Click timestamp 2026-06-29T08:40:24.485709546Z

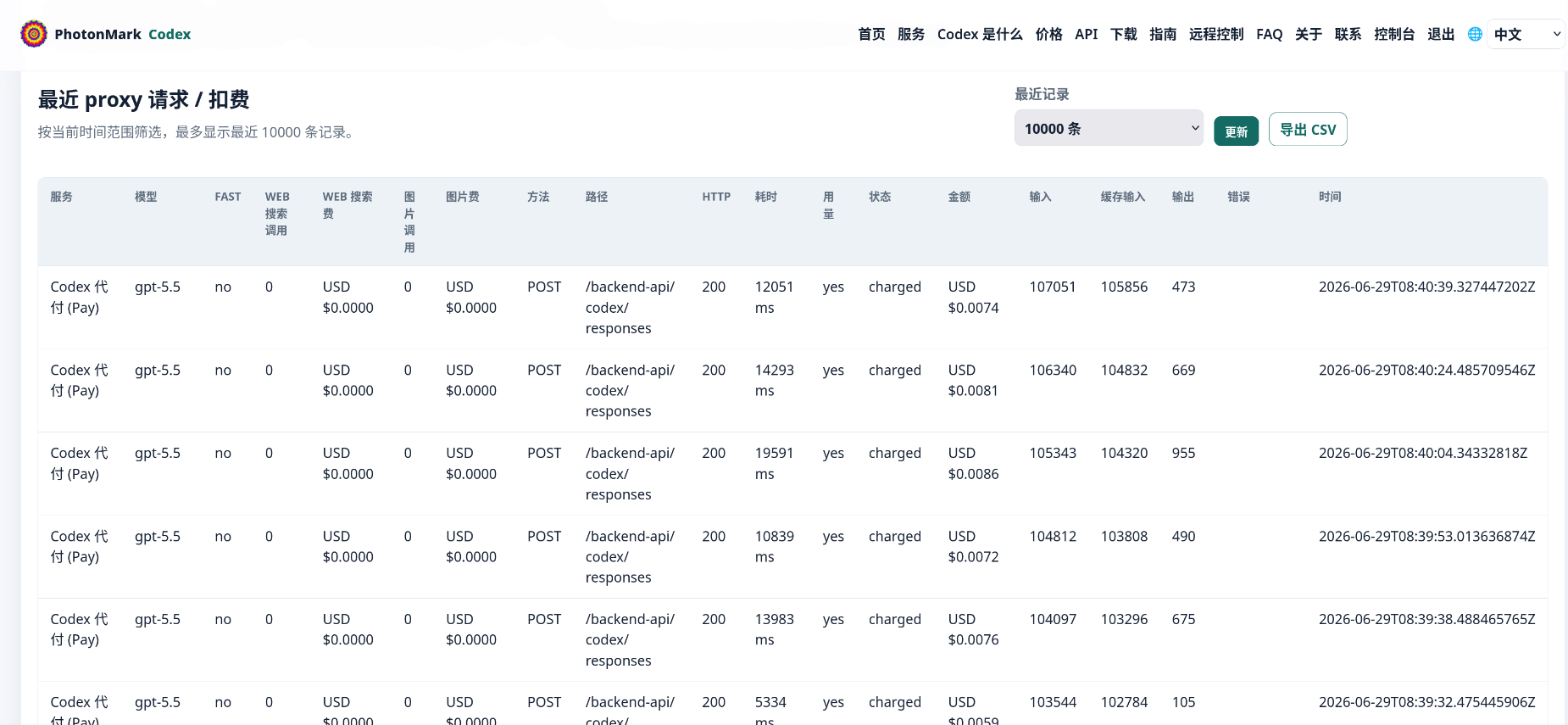[x=1427, y=371]
